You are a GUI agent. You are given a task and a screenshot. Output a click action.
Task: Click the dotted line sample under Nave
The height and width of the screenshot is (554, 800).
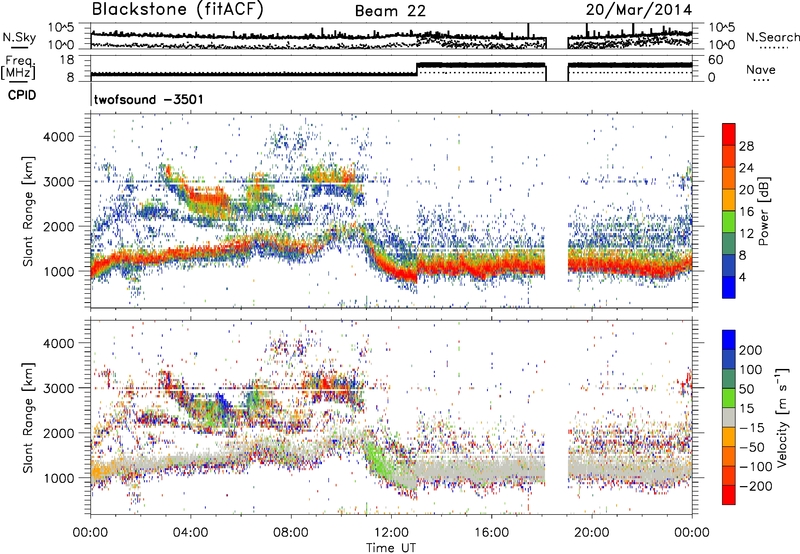[761, 81]
